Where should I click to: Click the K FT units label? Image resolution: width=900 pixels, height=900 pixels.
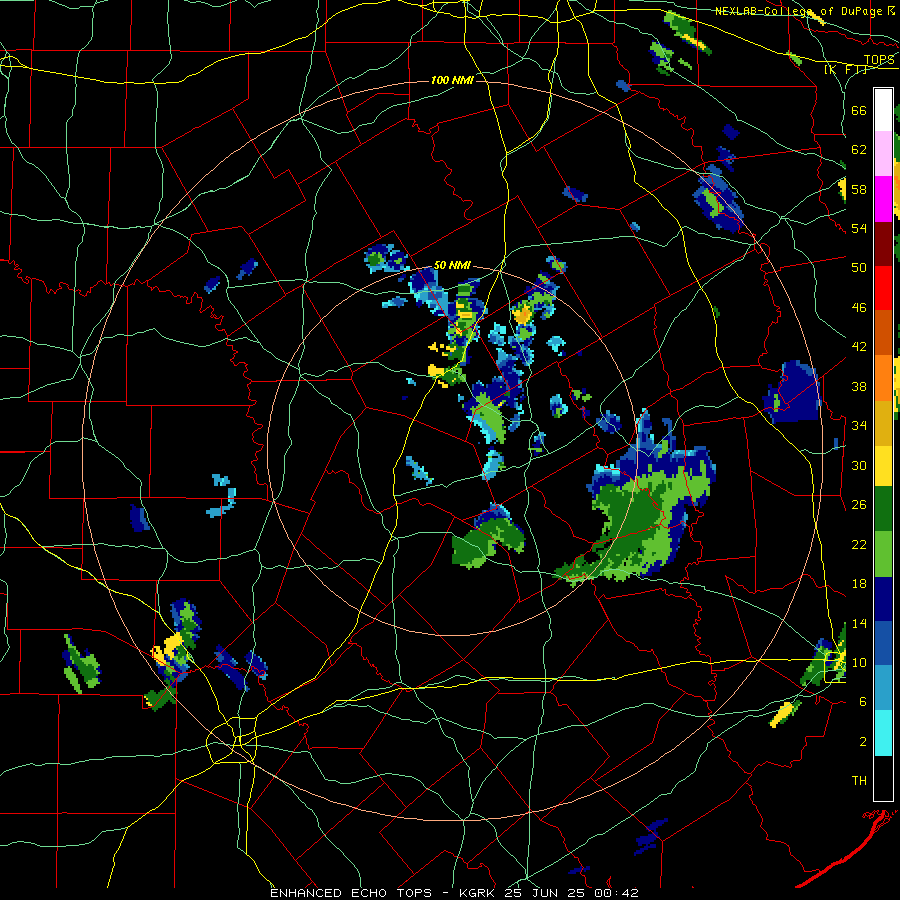pyautogui.click(x=845, y=69)
